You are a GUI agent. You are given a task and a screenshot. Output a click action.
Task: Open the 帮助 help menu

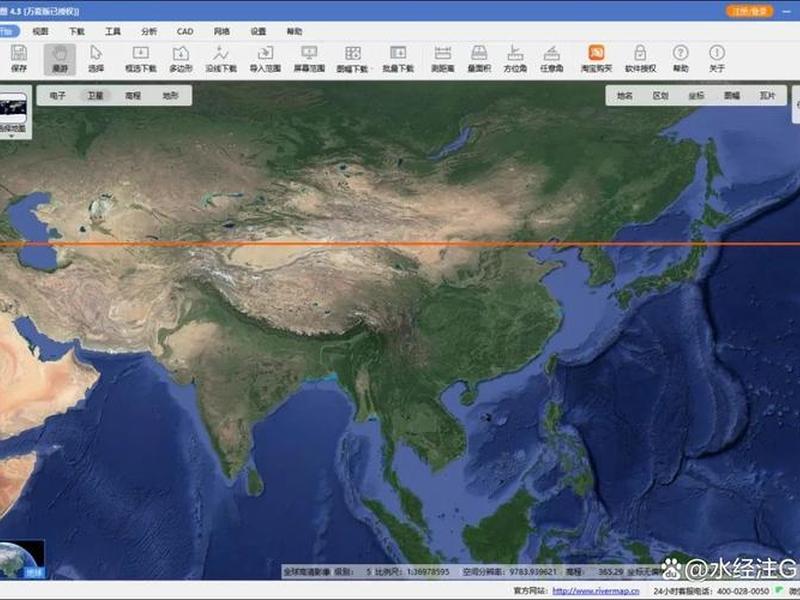tap(294, 32)
